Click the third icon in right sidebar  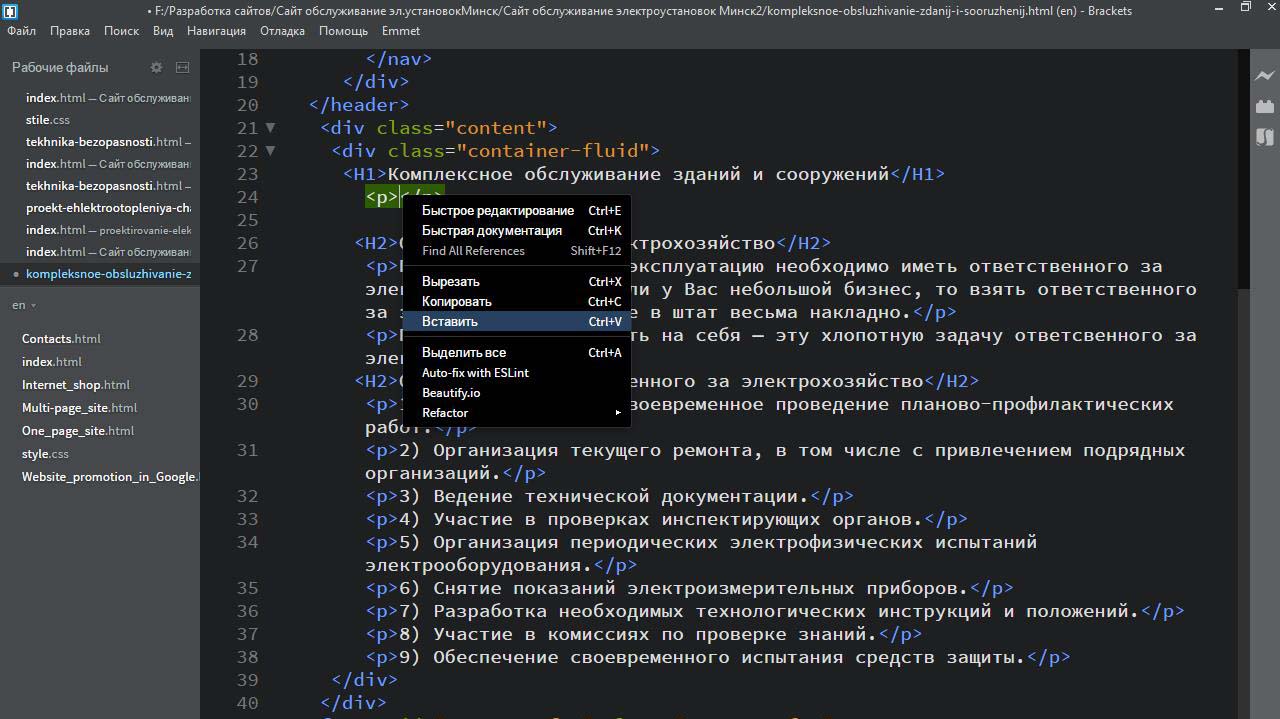point(1265,137)
